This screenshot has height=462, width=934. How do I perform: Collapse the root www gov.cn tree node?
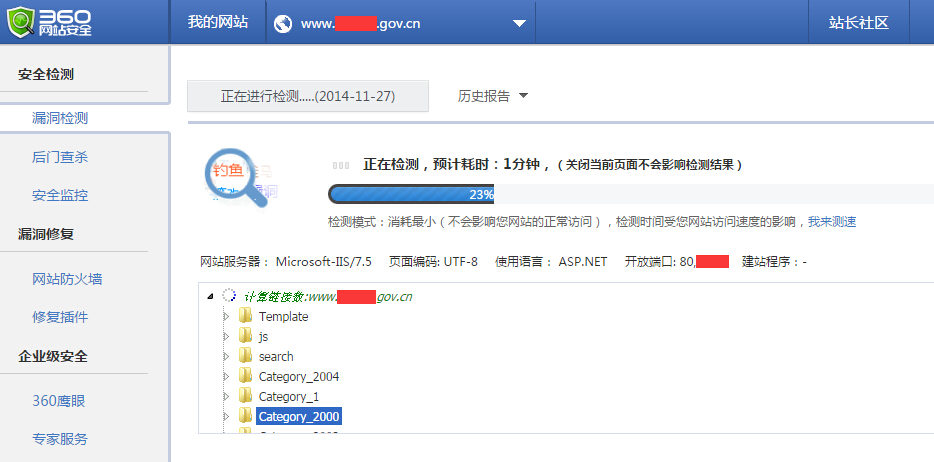click(210, 296)
